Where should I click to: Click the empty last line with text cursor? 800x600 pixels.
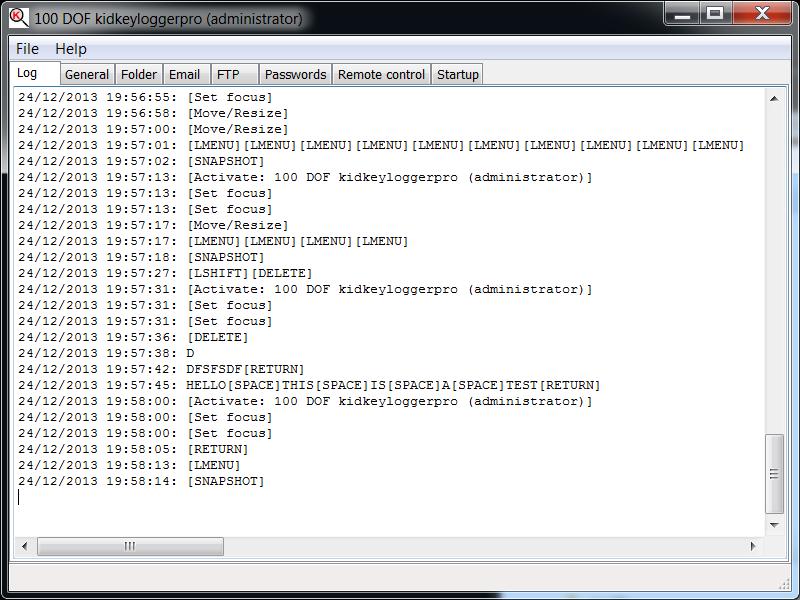(389, 497)
